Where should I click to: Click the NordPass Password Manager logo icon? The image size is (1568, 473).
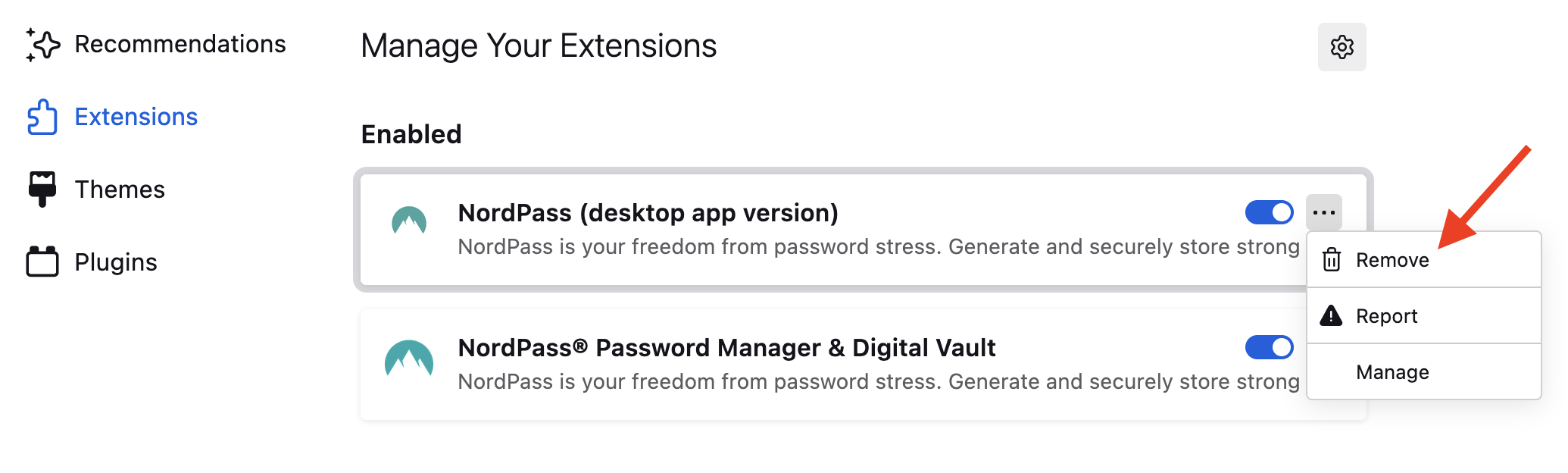pos(409,359)
